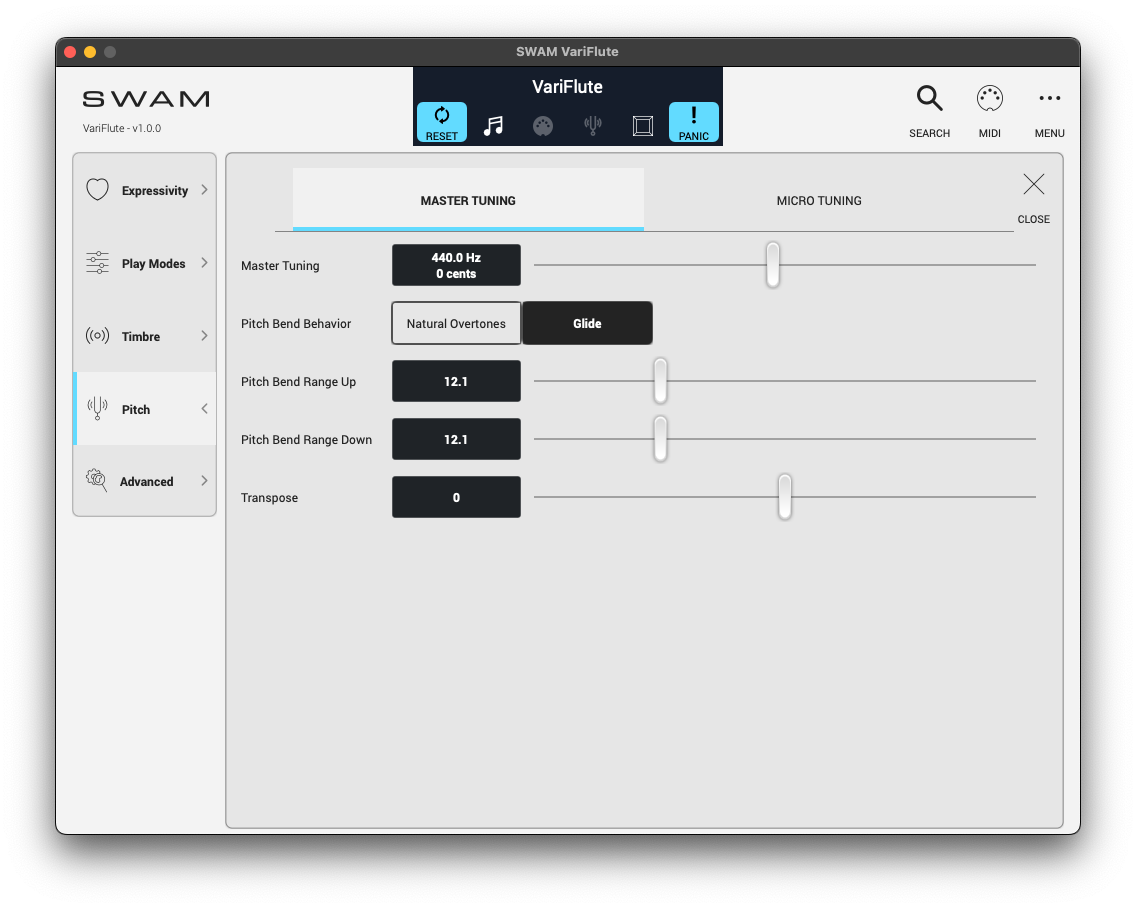Click the tuning fork icon in dark header
The width and height of the screenshot is (1136, 908).
[x=593, y=126]
